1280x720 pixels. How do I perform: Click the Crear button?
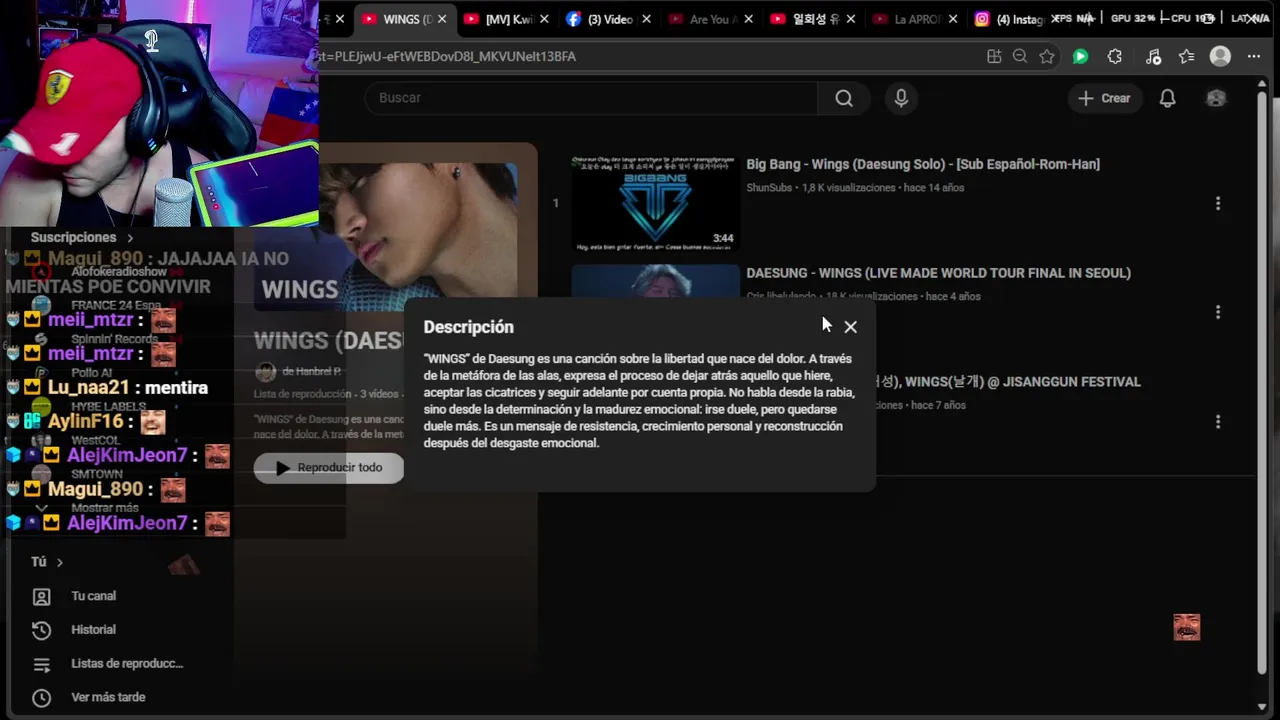tap(1104, 98)
